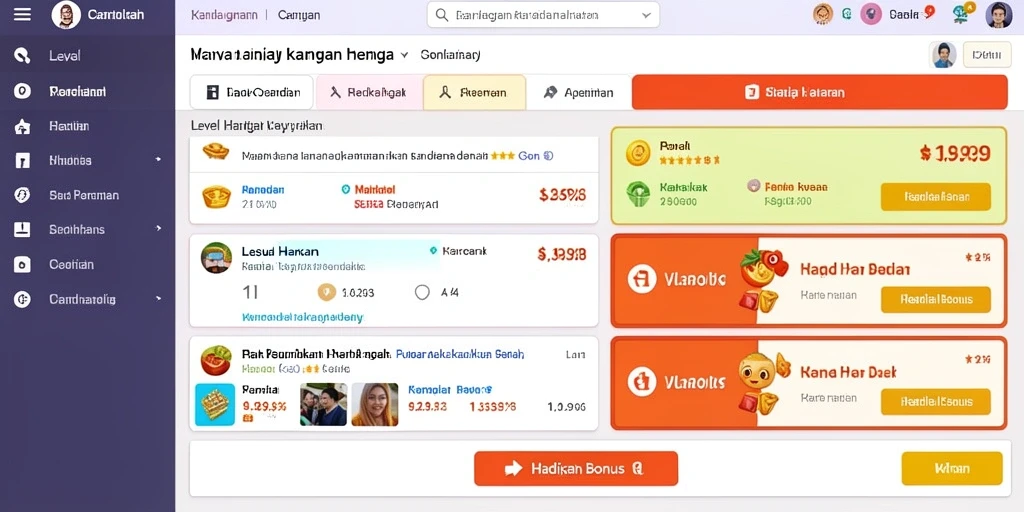Screen dimensions: 1024x512
Task: Click the Gonlainary label
Action: coord(451,55)
